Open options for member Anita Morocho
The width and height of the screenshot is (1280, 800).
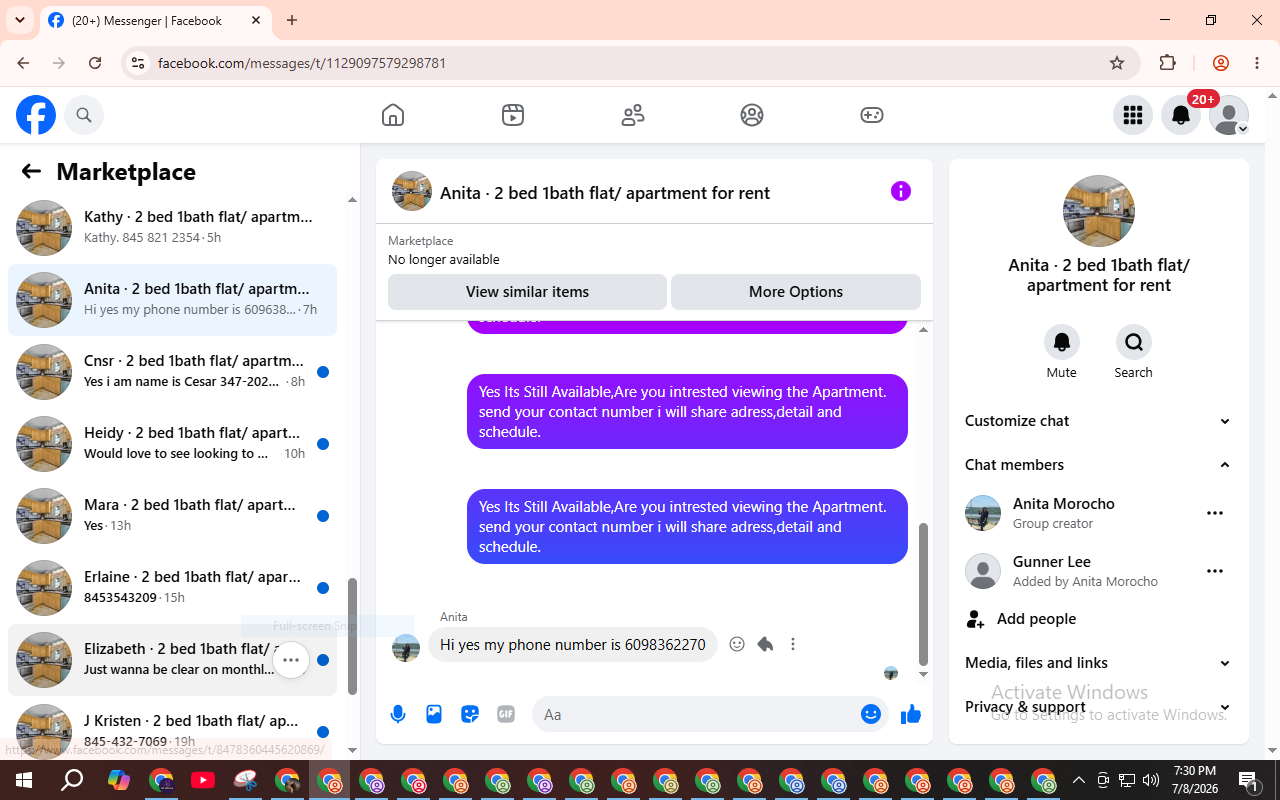[x=1215, y=513]
